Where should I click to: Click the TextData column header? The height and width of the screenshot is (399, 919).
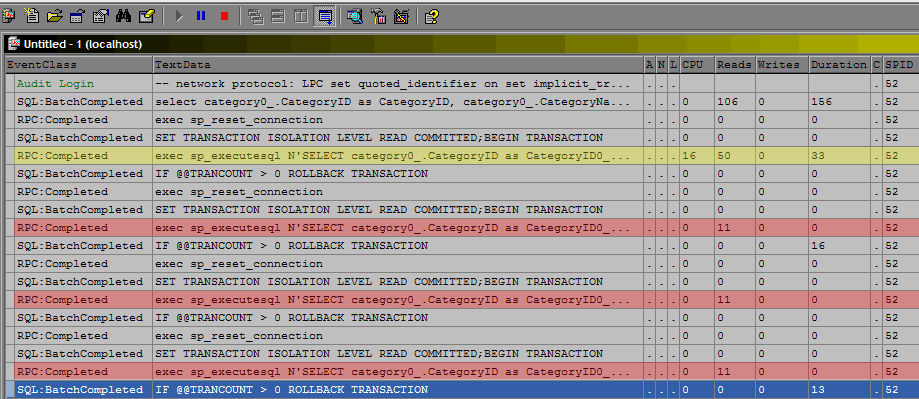click(398, 65)
